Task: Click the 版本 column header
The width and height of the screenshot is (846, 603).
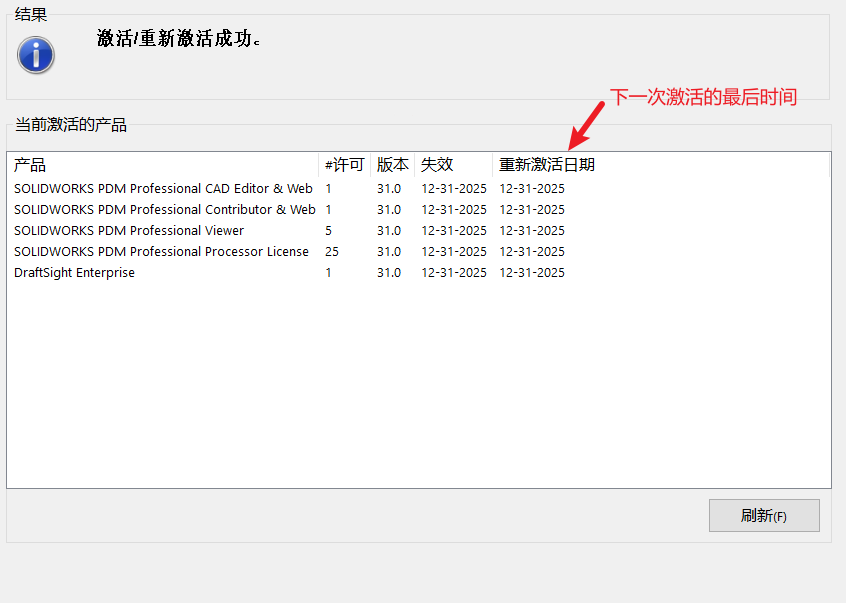Action: (x=391, y=165)
